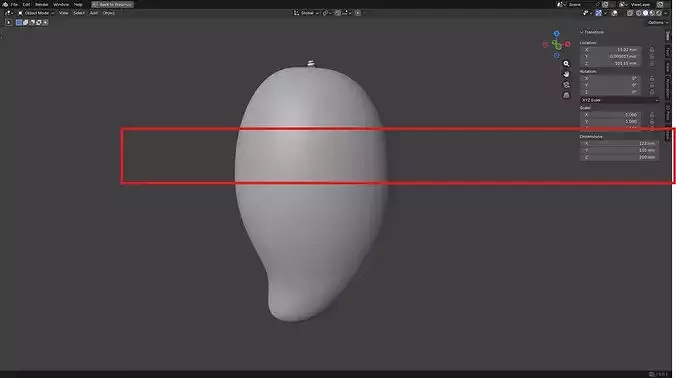Screen dimensions: 676x378
Task: Lock the Scale X axis
Action: 652,115
